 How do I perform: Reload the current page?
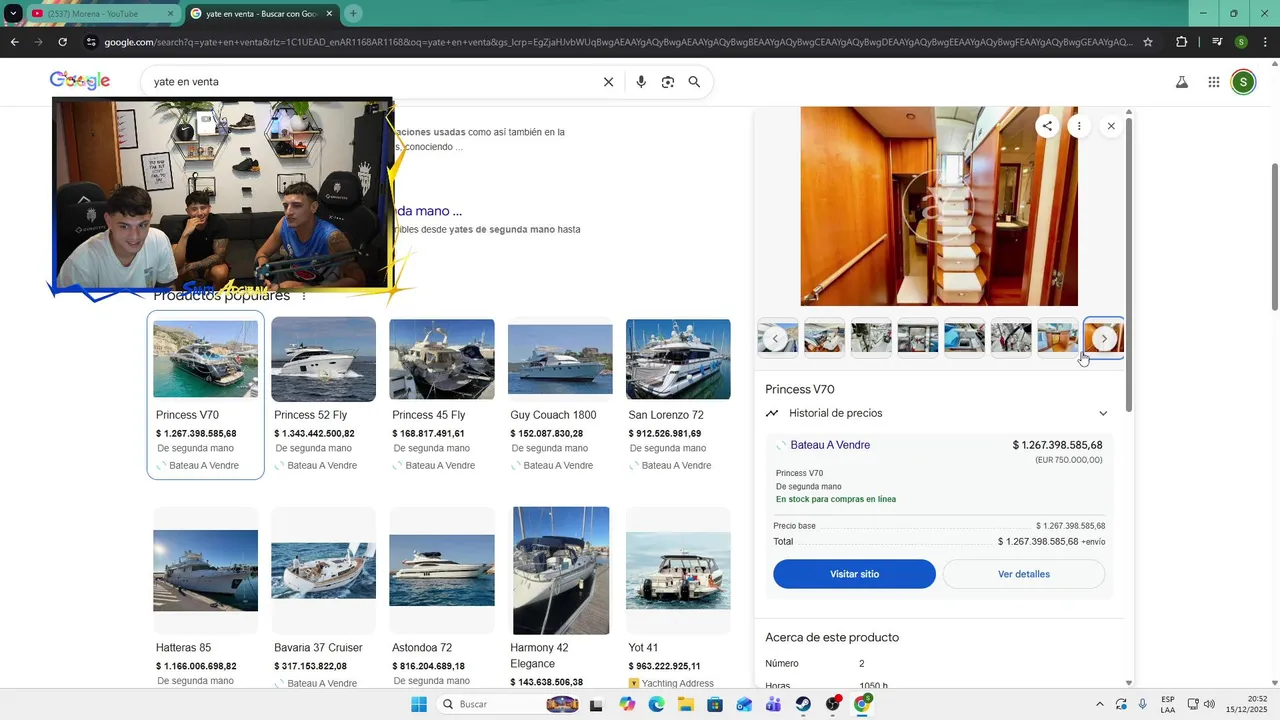click(x=62, y=42)
